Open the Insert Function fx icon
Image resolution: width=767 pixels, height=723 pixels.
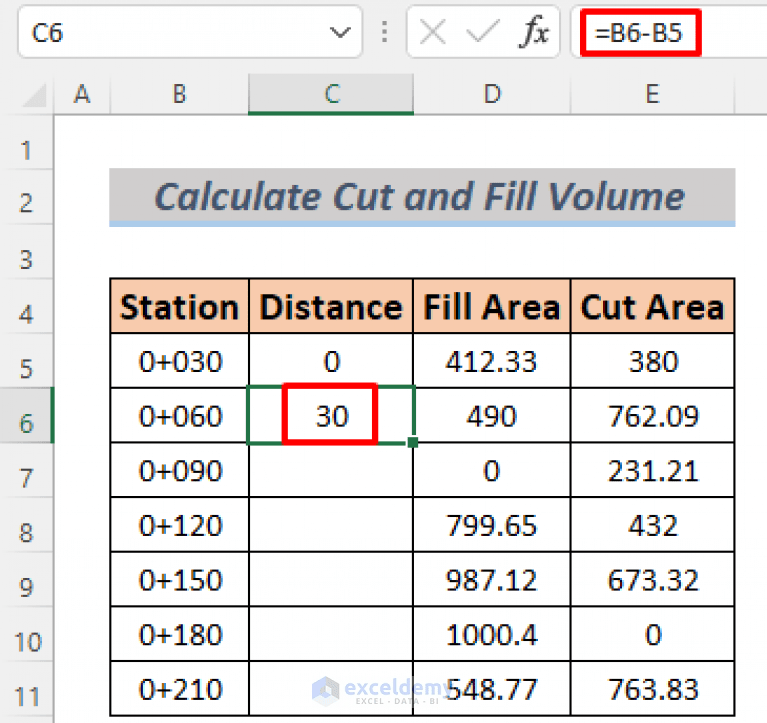pyautogui.click(x=534, y=32)
